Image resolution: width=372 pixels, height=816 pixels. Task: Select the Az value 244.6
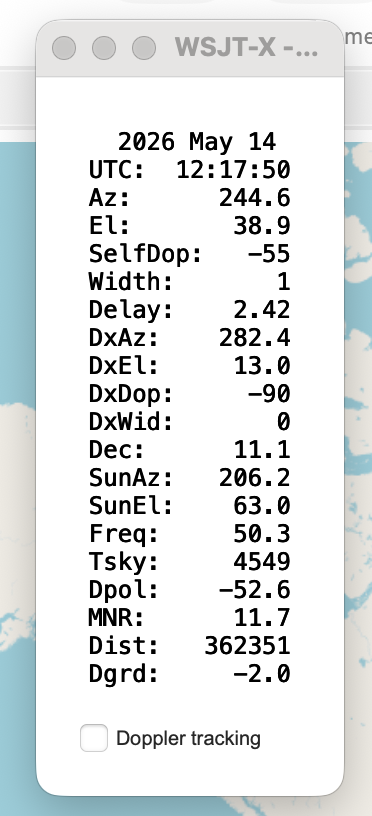point(254,198)
